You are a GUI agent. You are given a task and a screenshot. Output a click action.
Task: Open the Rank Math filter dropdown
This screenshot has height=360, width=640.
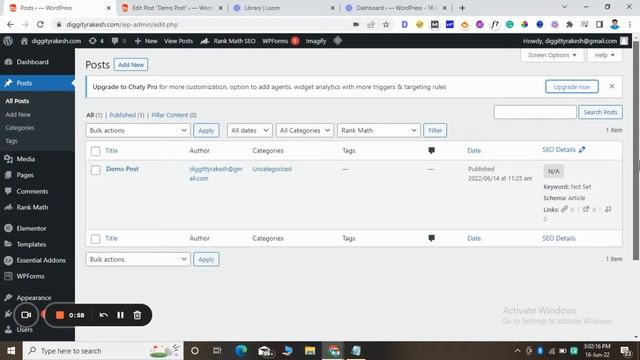(378, 130)
